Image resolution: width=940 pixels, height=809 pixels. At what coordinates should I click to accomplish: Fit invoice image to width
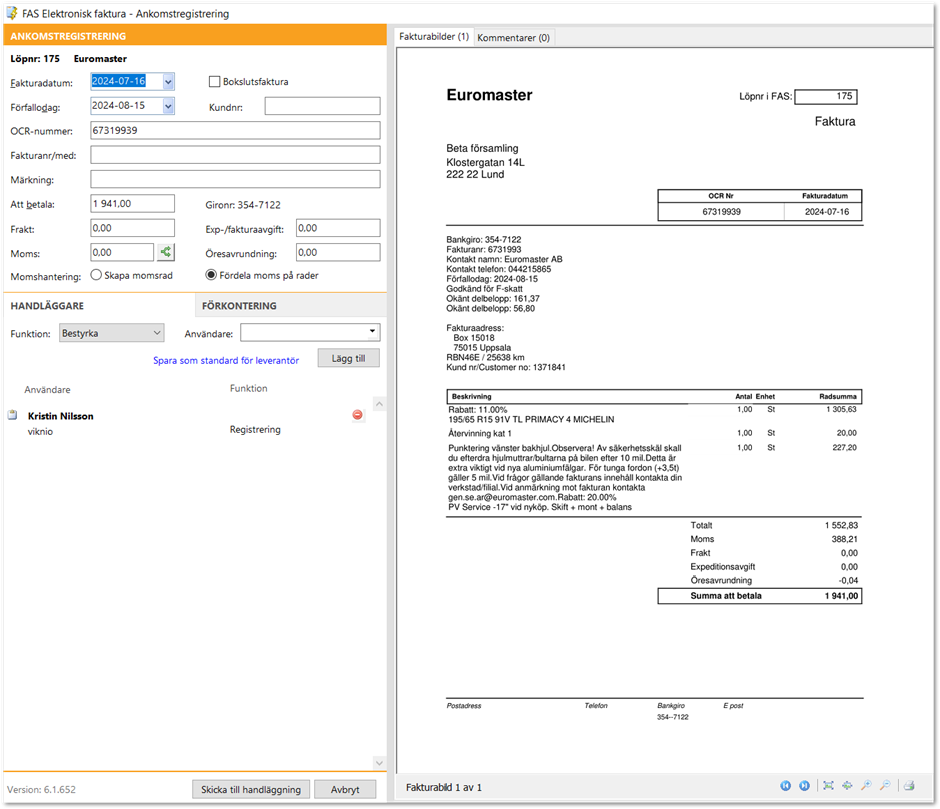click(847, 786)
